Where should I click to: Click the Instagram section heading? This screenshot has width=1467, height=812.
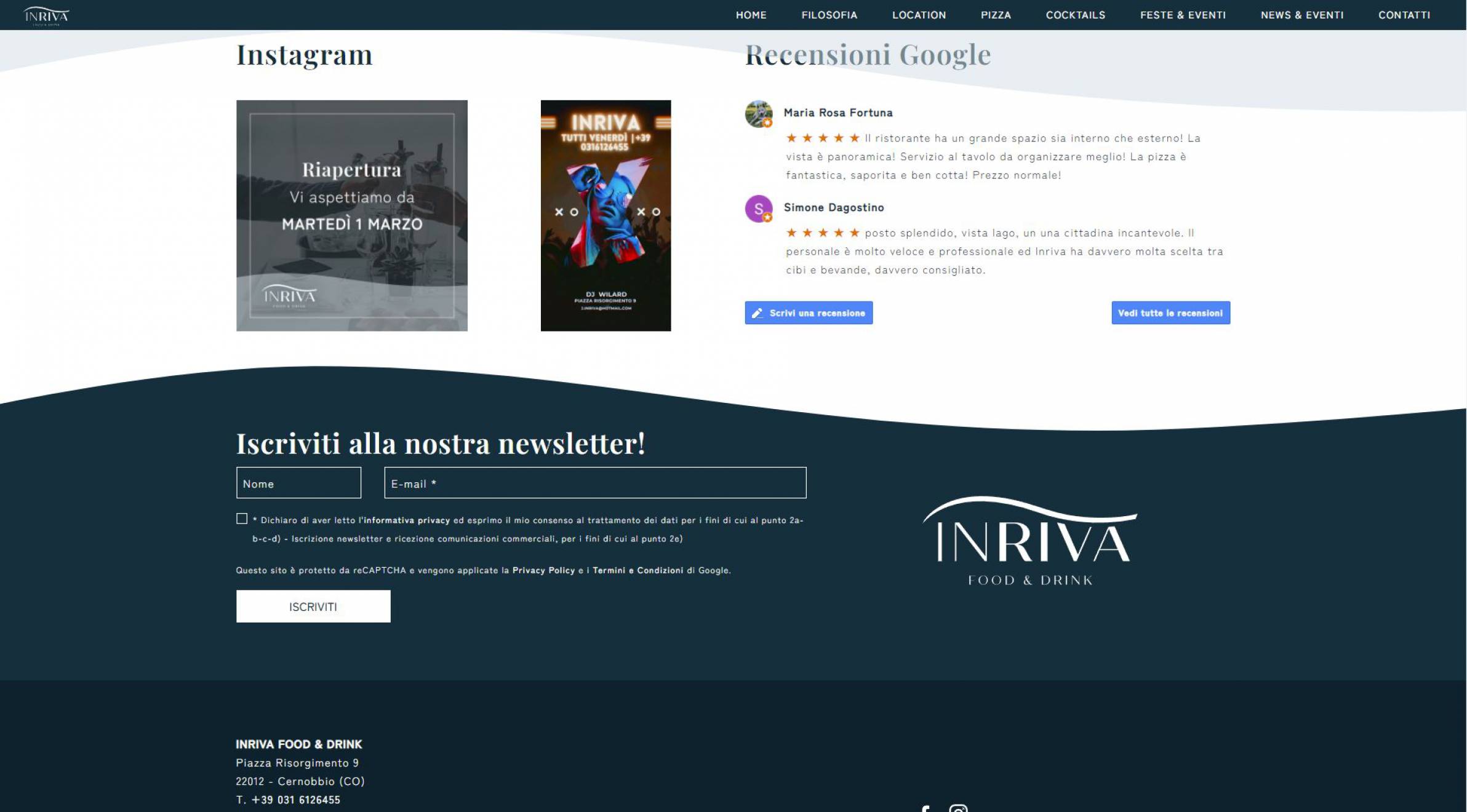[305, 55]
